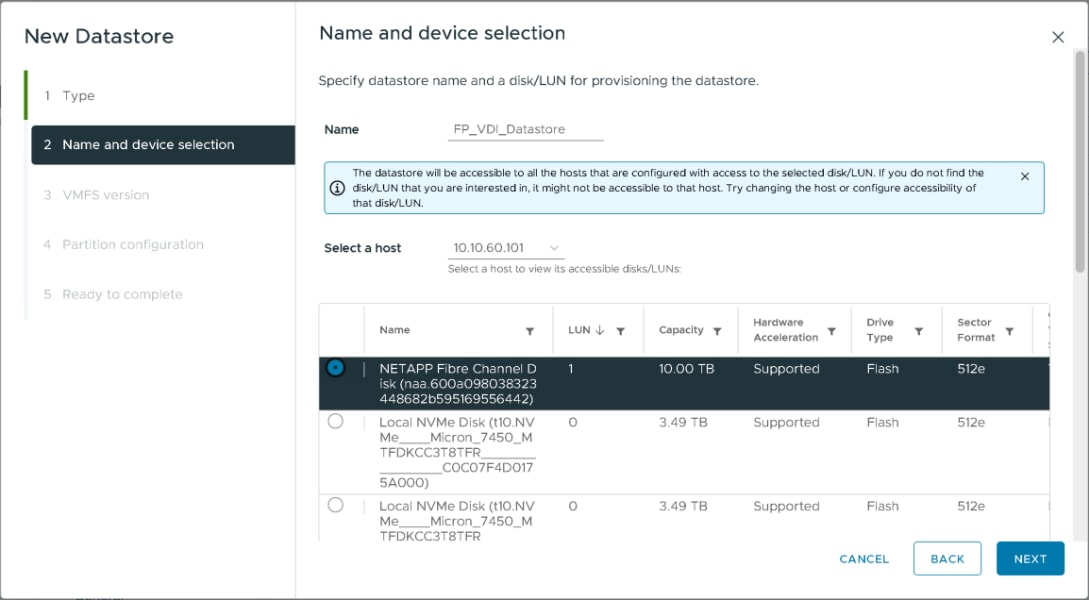Click the vertical scrollbar of dialog

coord(1080,161)
